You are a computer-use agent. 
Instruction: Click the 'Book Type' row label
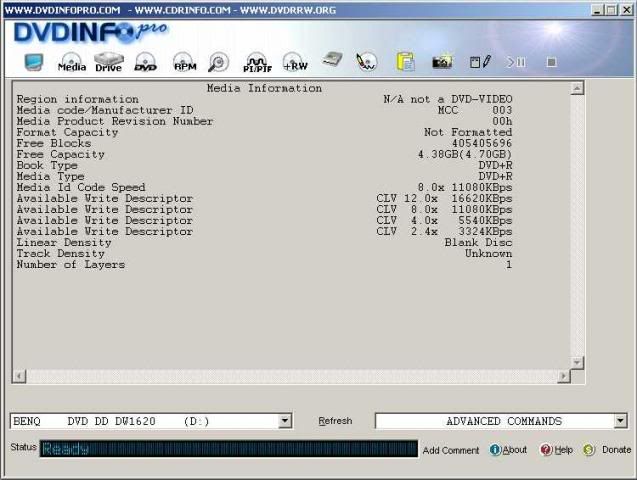coord(47,166)
